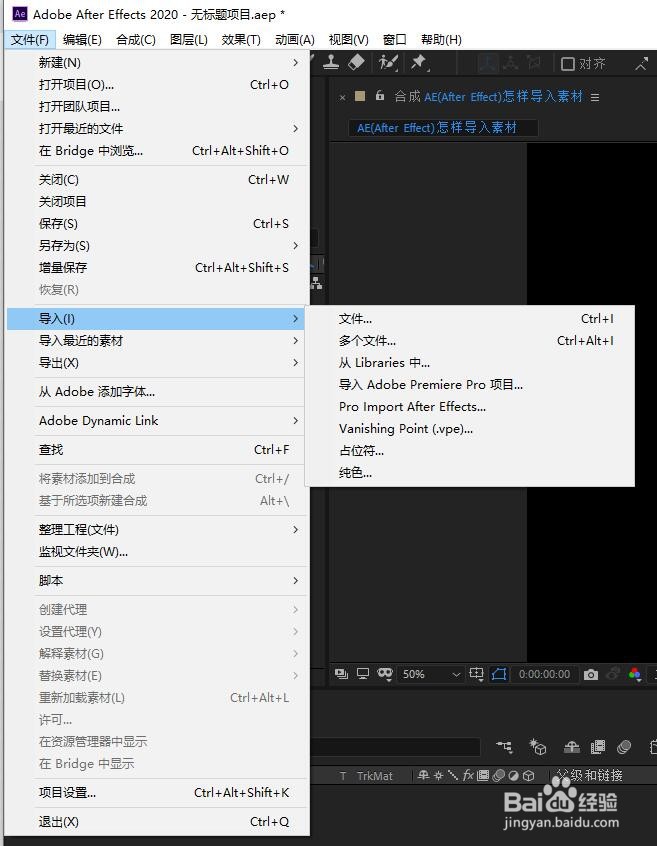657x846 pixels.
Task: Click the hide shy layers icon
Action: pyautogui.click(x=572, y=747)
